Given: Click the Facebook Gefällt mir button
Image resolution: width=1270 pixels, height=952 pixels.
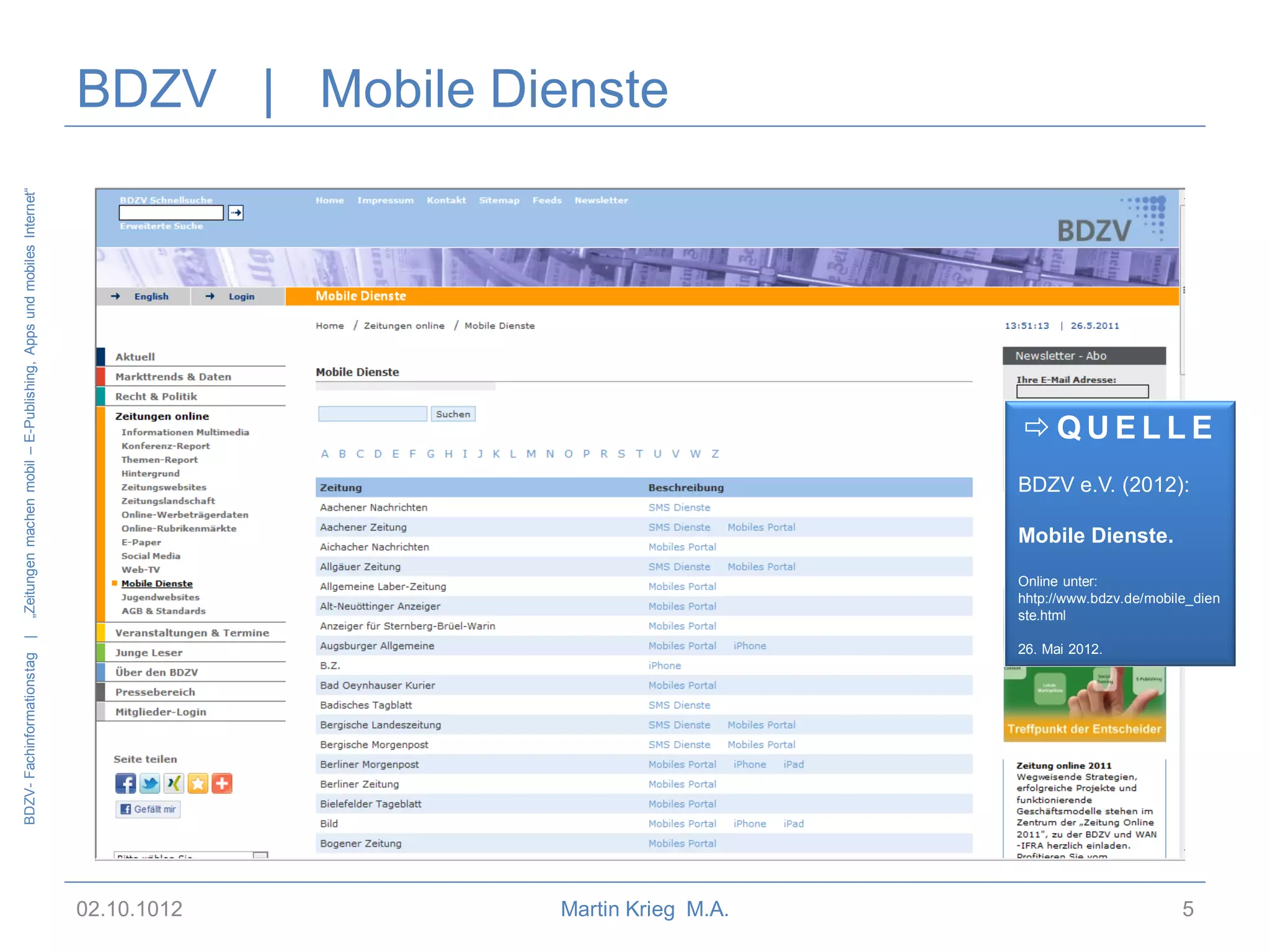Looking at the screenshot, I should (148, 809).
